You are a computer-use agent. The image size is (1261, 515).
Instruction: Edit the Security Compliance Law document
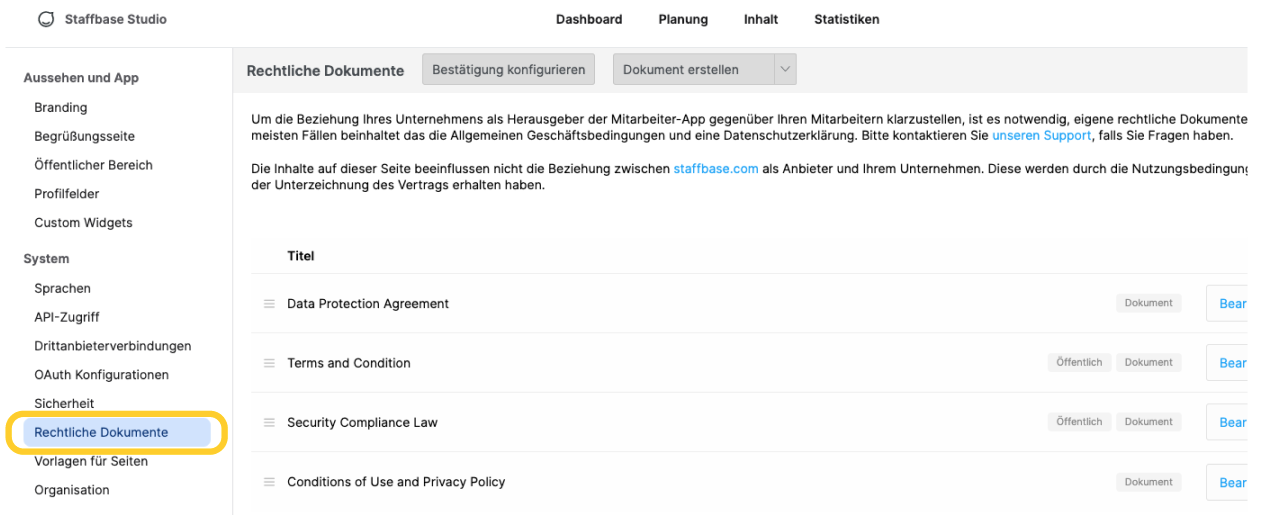pyautogui.click(x=1228, y=422)
